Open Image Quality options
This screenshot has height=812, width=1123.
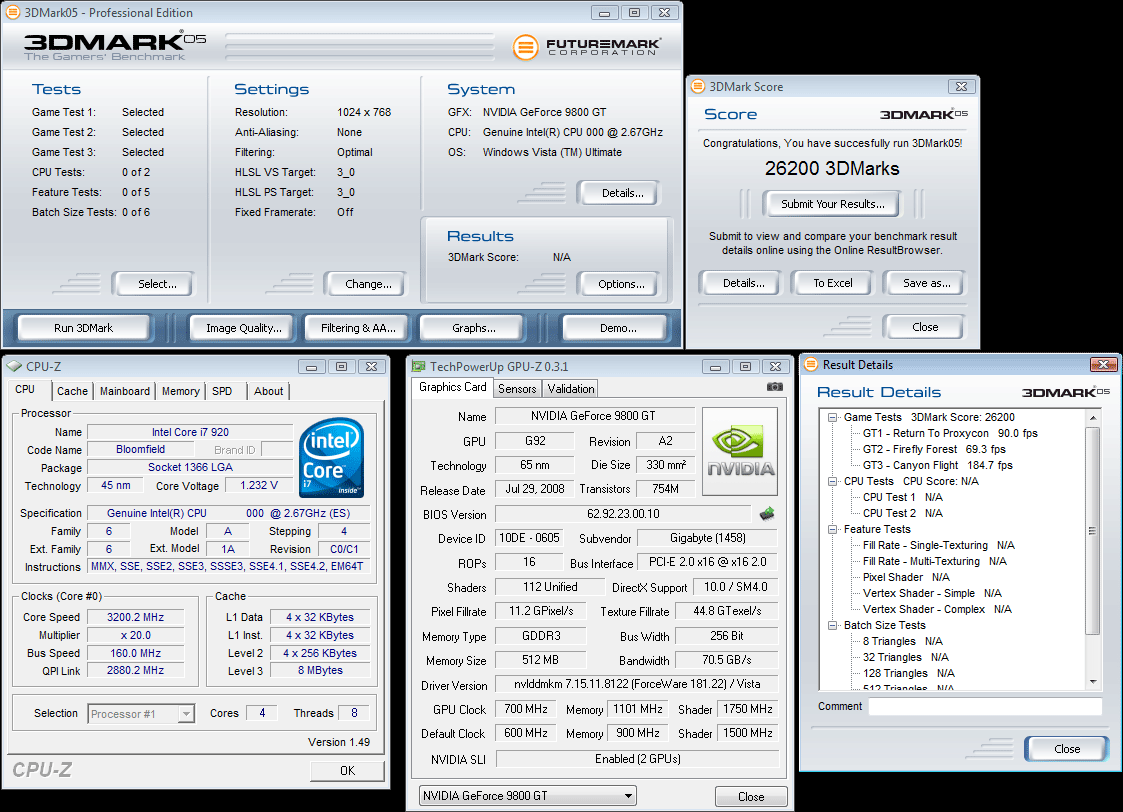click(244, 328)
